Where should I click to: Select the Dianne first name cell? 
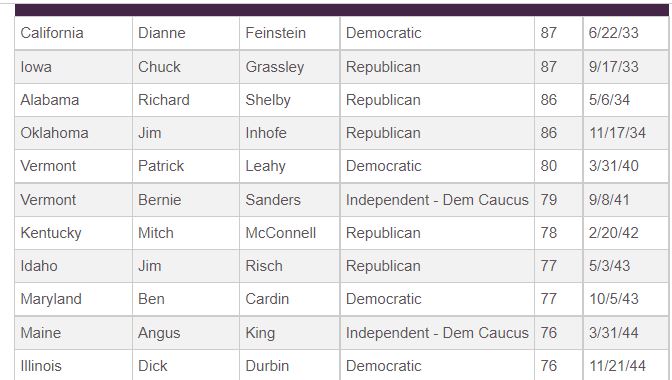pos(186,33)
